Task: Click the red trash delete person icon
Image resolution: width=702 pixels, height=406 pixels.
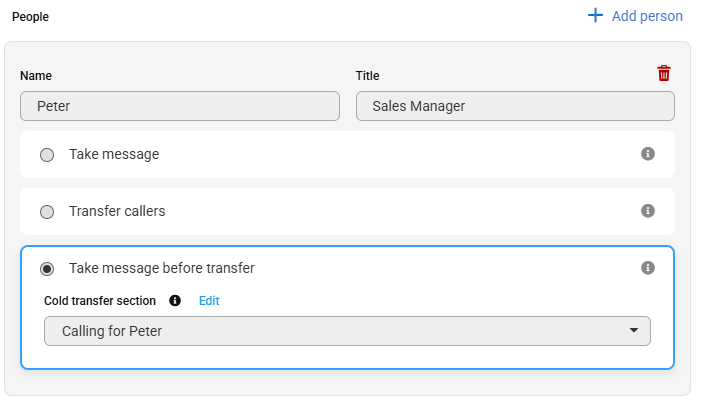Action: 663,73
